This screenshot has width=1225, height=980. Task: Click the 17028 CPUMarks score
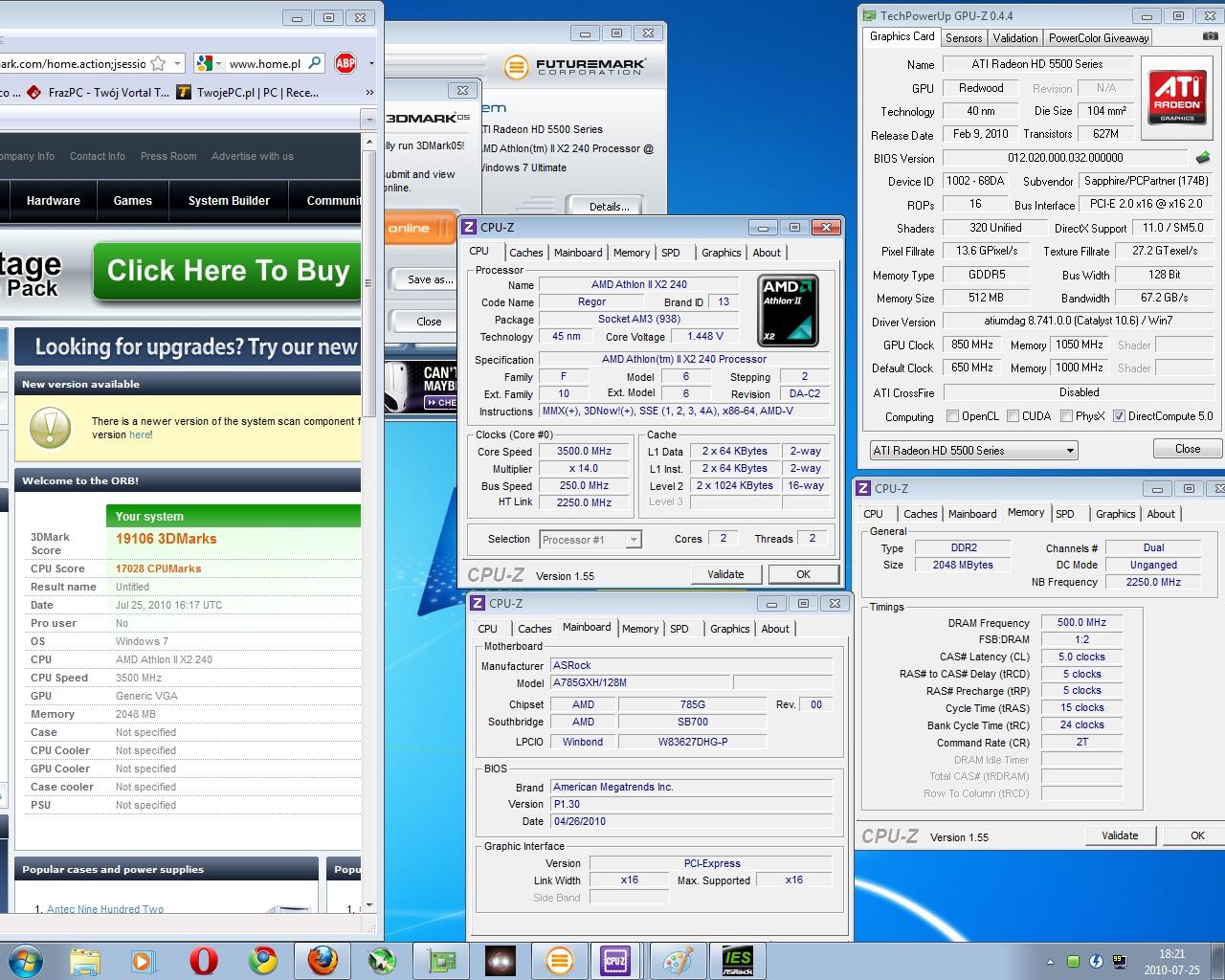158,568
